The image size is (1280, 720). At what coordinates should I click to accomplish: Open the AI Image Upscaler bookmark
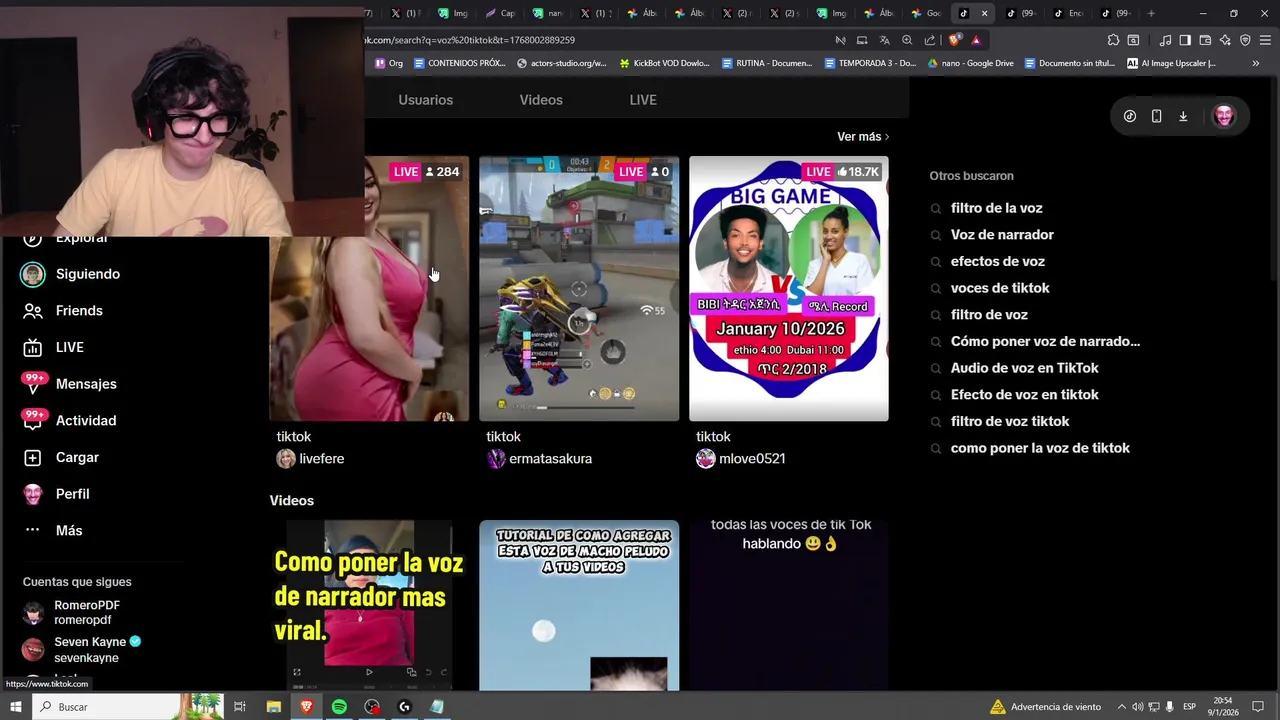(x=1171, y=63)
